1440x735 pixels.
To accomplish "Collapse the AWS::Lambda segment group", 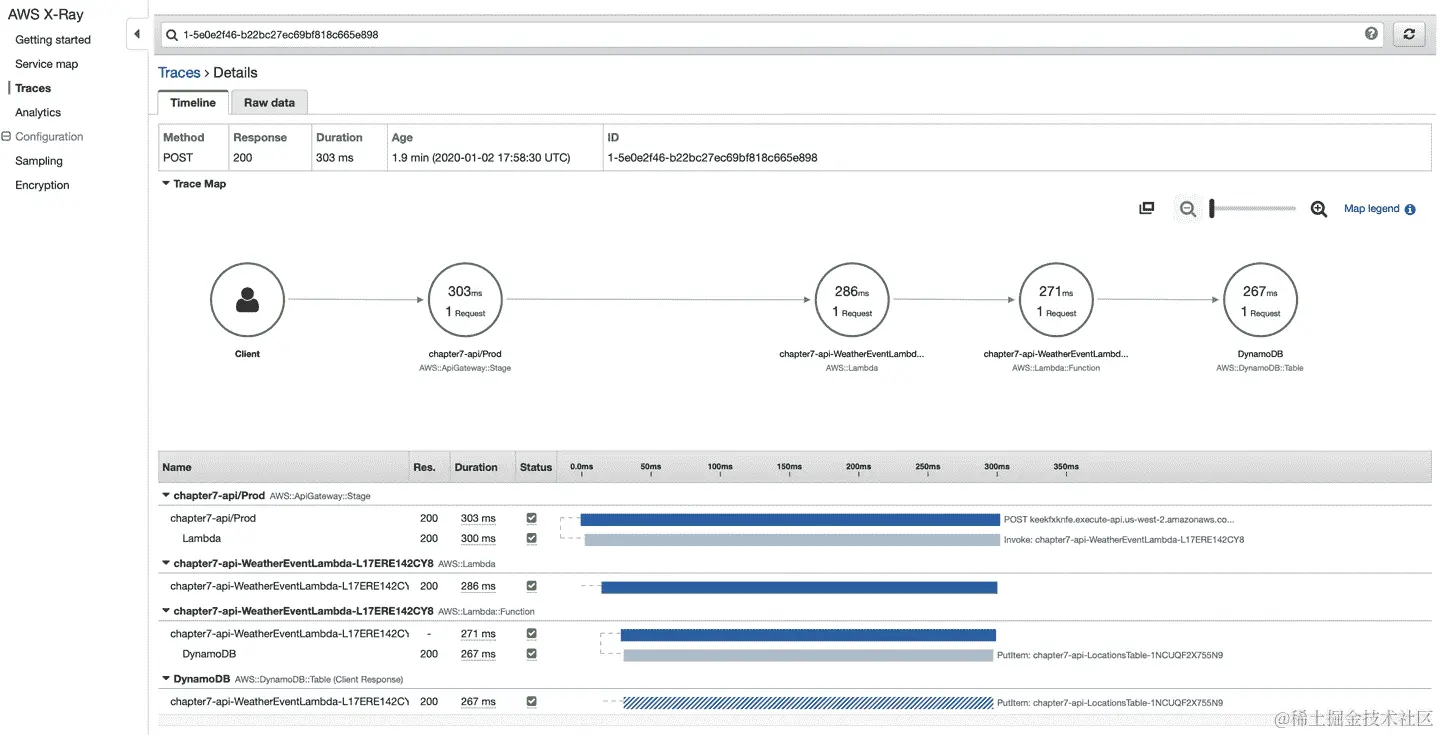I will click(166, 563).
